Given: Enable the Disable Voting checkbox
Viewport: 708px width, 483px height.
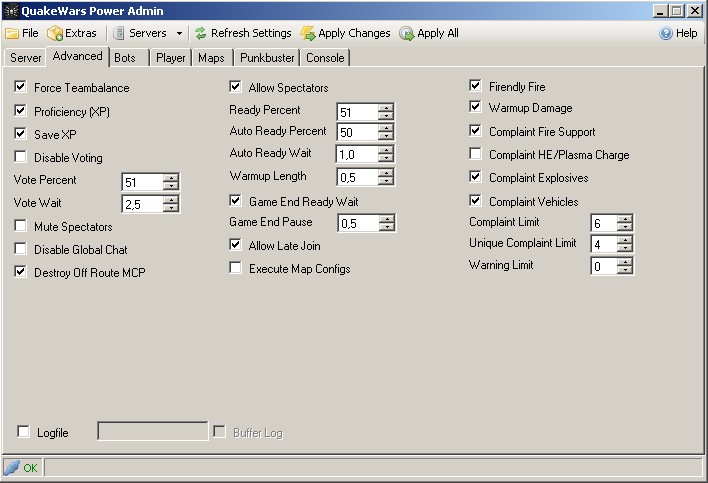Looking at the screenshot, I should [20, 157].
